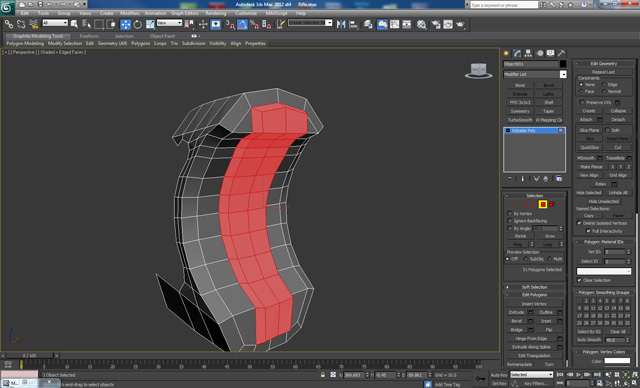Activate the Select and Rotate tool
Viewport: 640px width, 388px height.
(138, 24)
